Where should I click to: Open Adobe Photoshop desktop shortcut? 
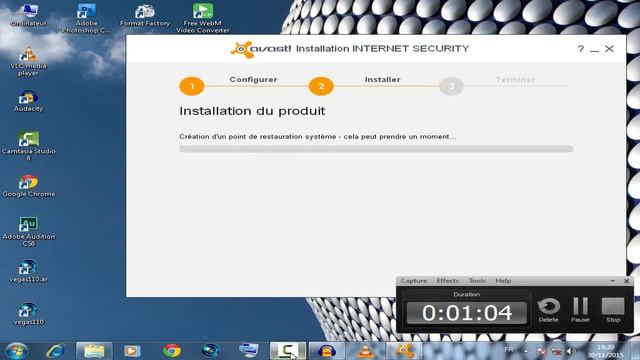click(86, 17)
